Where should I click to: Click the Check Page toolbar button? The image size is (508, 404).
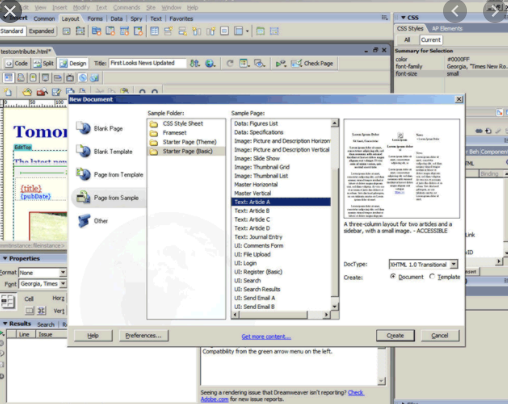312,63
